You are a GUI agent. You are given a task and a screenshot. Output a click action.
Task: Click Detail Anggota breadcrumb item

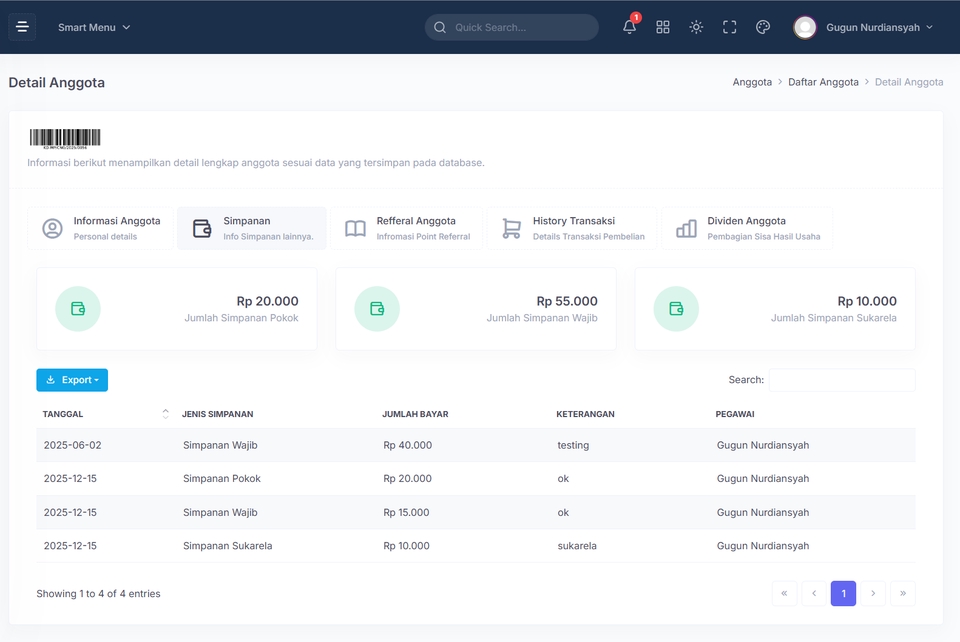(x=909, y=82)
